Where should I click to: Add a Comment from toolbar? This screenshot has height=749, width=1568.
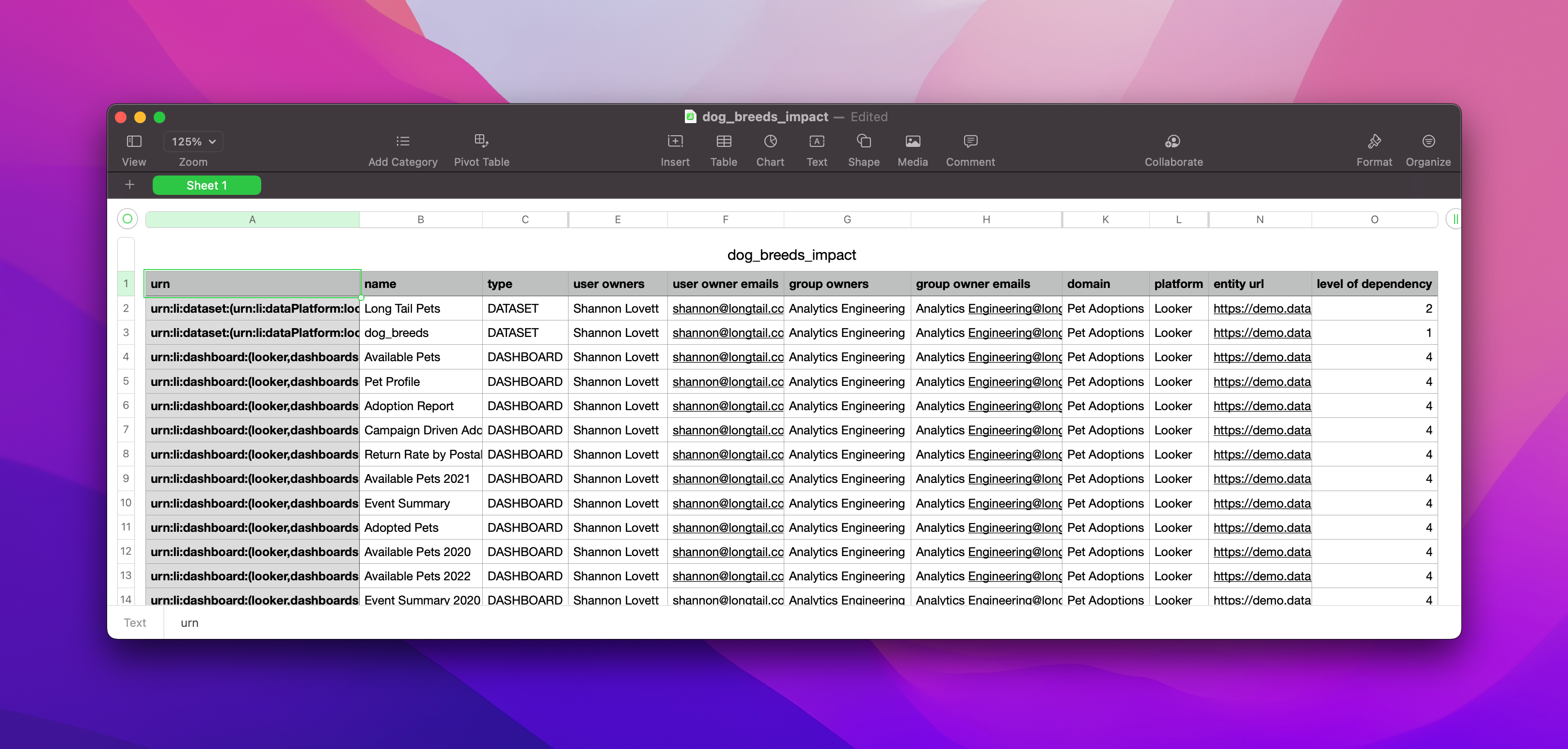coord(970,141)
